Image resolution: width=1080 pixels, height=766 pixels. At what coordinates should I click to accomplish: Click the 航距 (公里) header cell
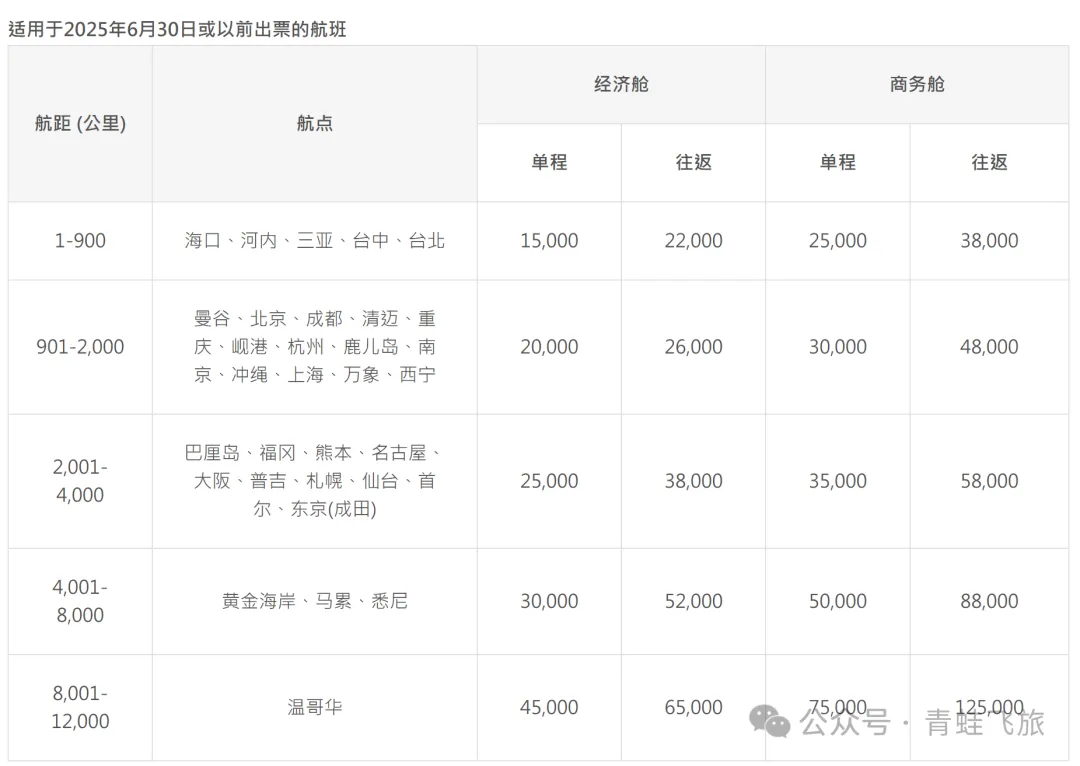(80, 124)
